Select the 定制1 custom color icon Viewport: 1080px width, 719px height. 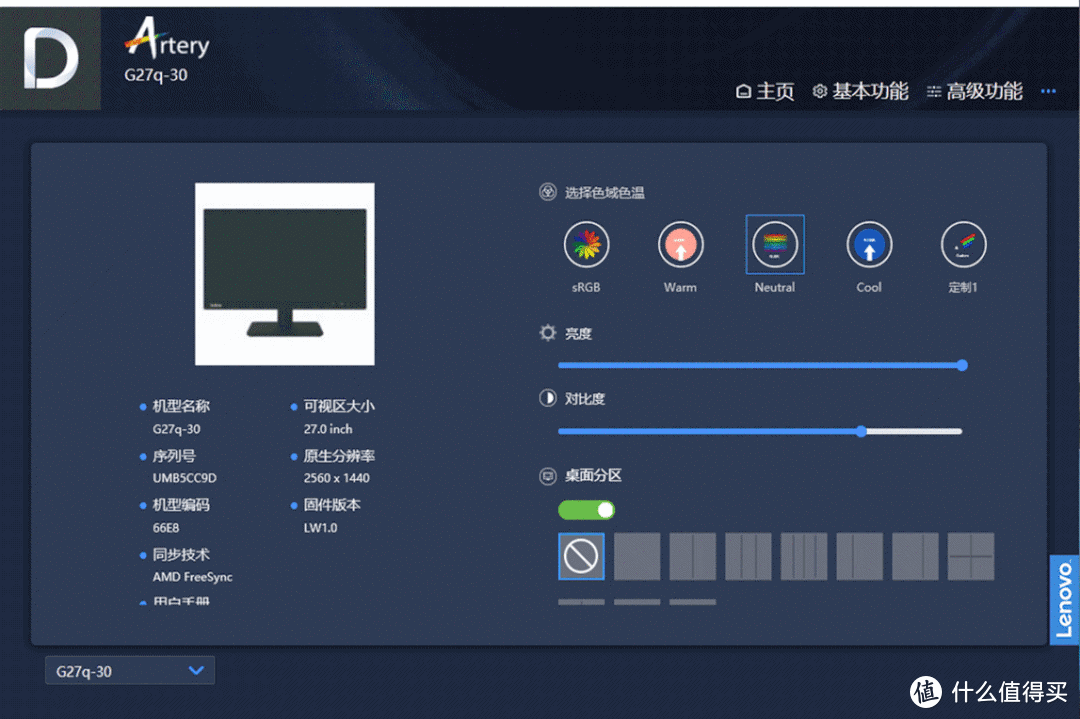(x=964, y=244)
